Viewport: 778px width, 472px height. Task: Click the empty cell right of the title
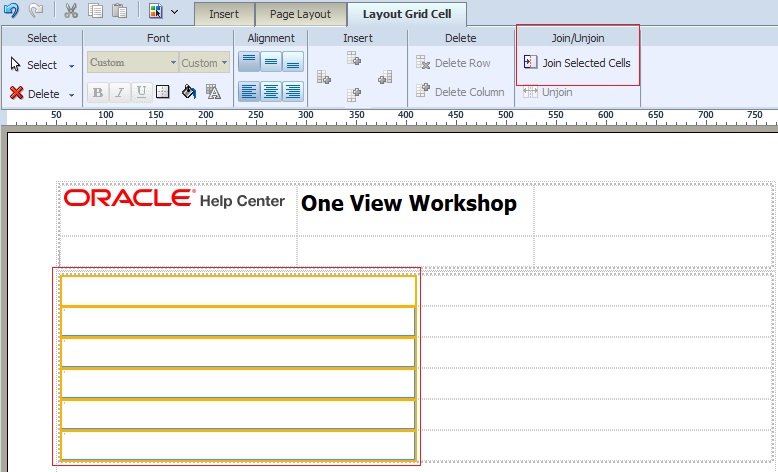(x=653, y=209)
